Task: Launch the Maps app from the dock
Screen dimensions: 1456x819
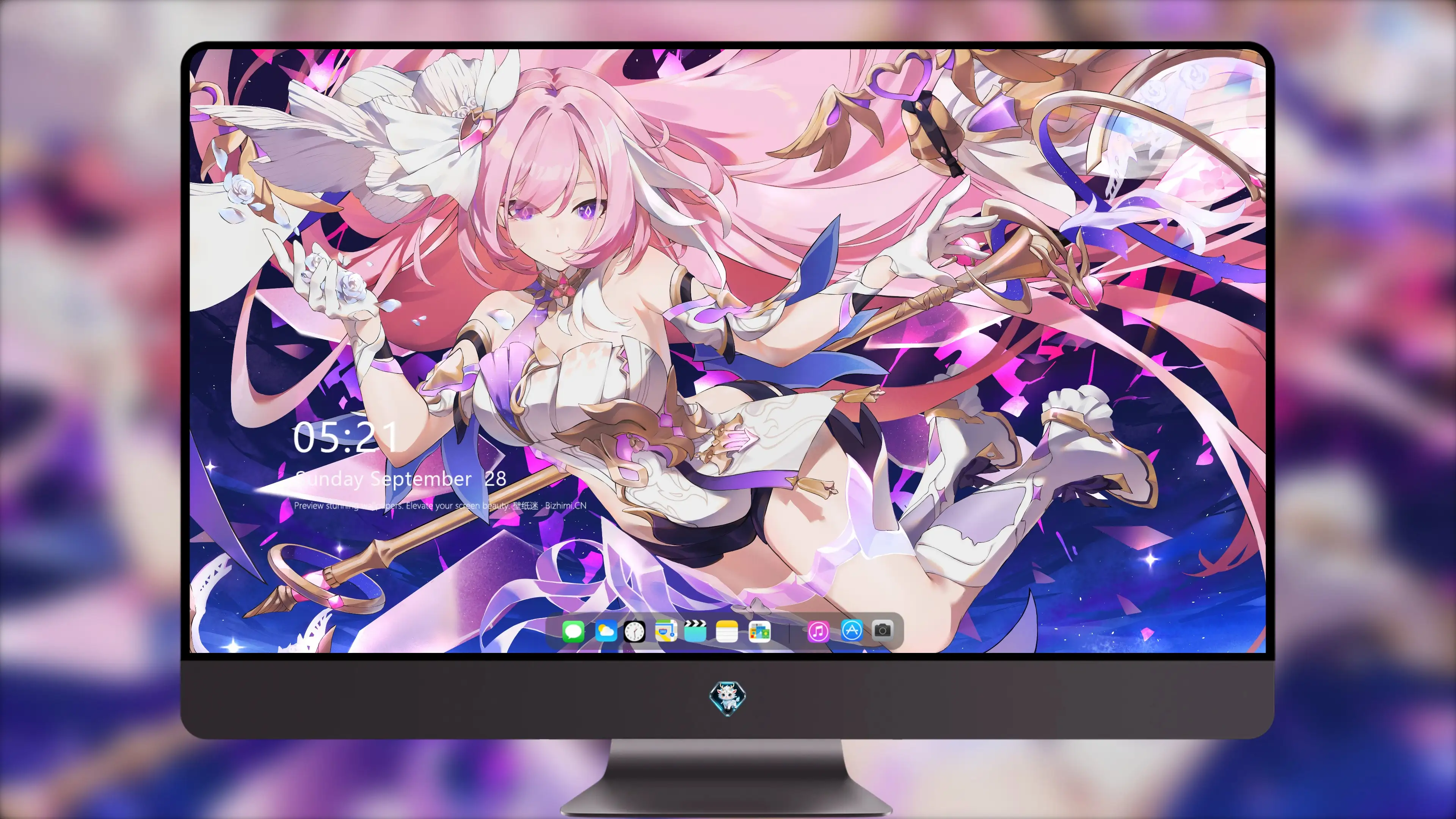Action: (x=666, y=631)
